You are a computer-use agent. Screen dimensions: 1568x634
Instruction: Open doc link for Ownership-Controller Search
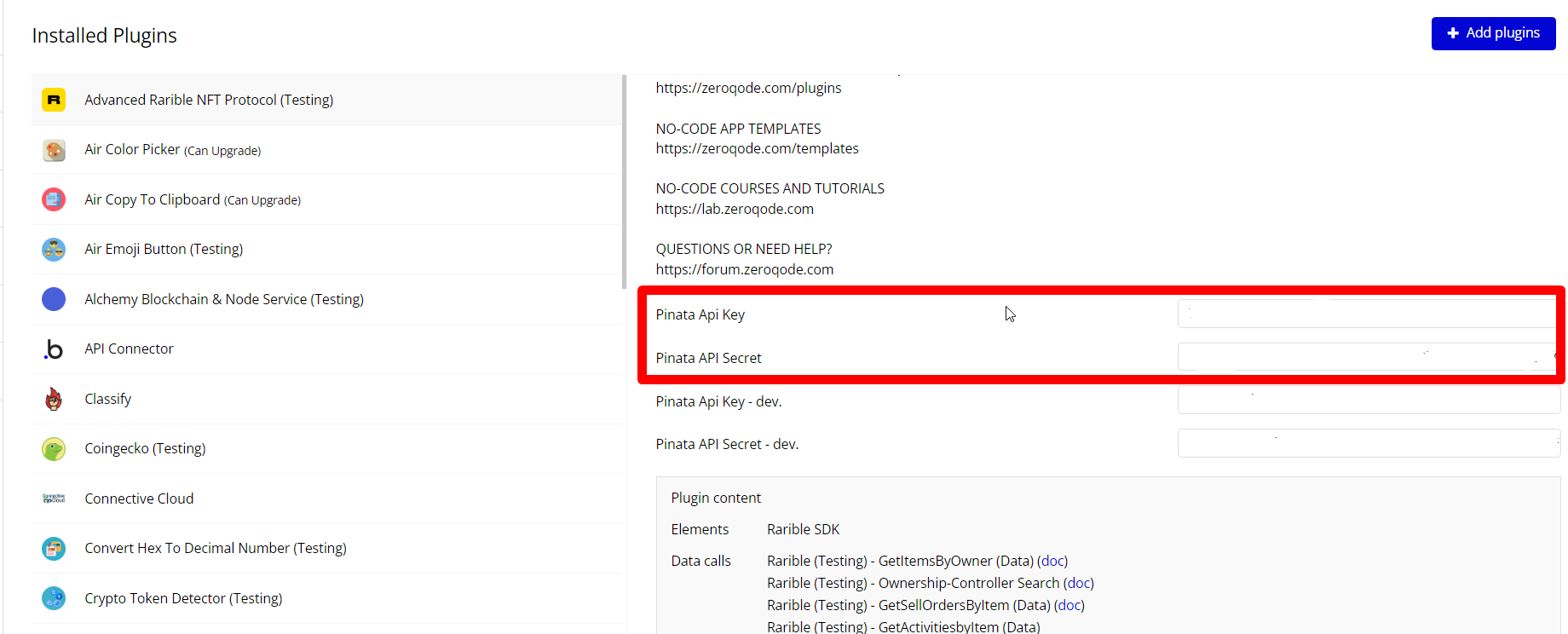1079,583
